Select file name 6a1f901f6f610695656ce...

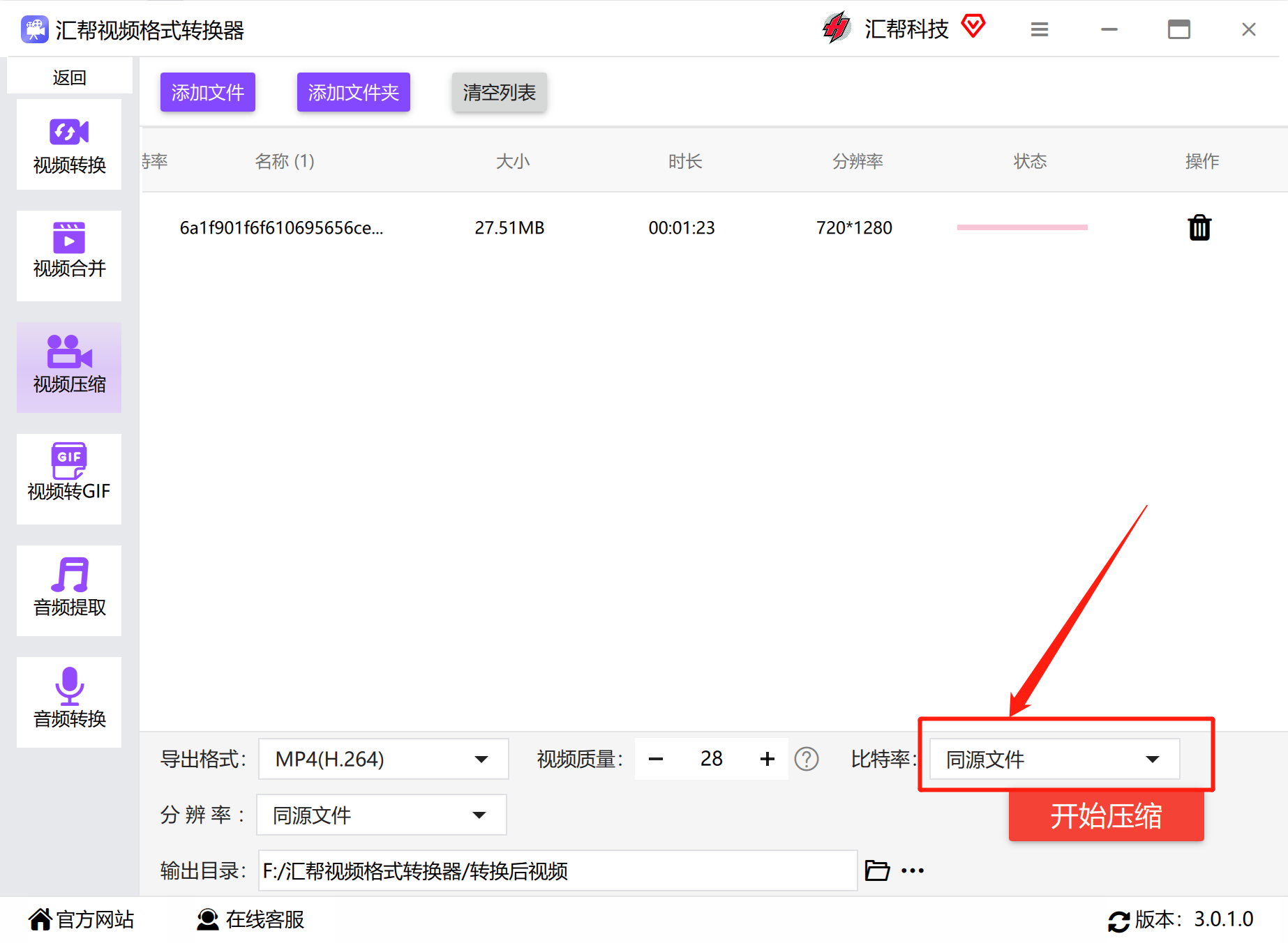[x=282, y=227]
